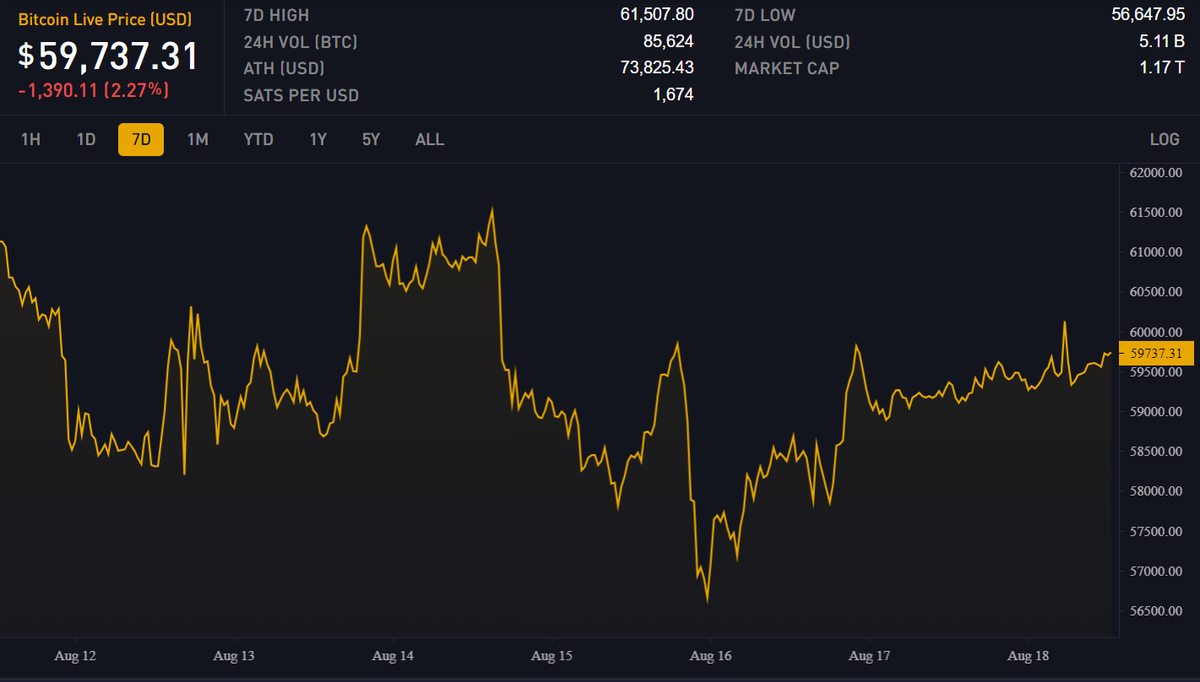Viewport: 1200px width, 682px height.
Task: Click the 59000.00 price axis label
Action: (1156, 412)
